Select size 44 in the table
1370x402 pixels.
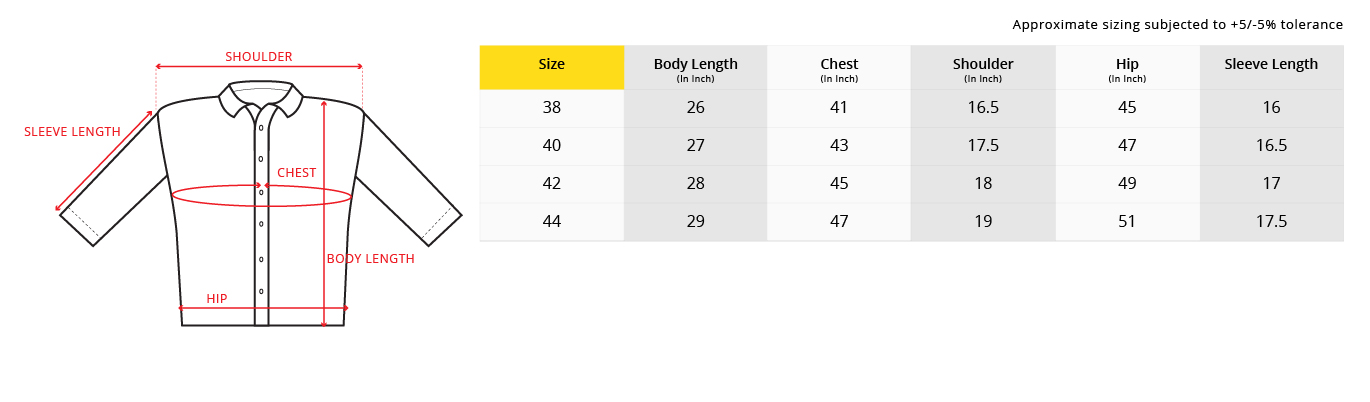[x=551, y=222]
